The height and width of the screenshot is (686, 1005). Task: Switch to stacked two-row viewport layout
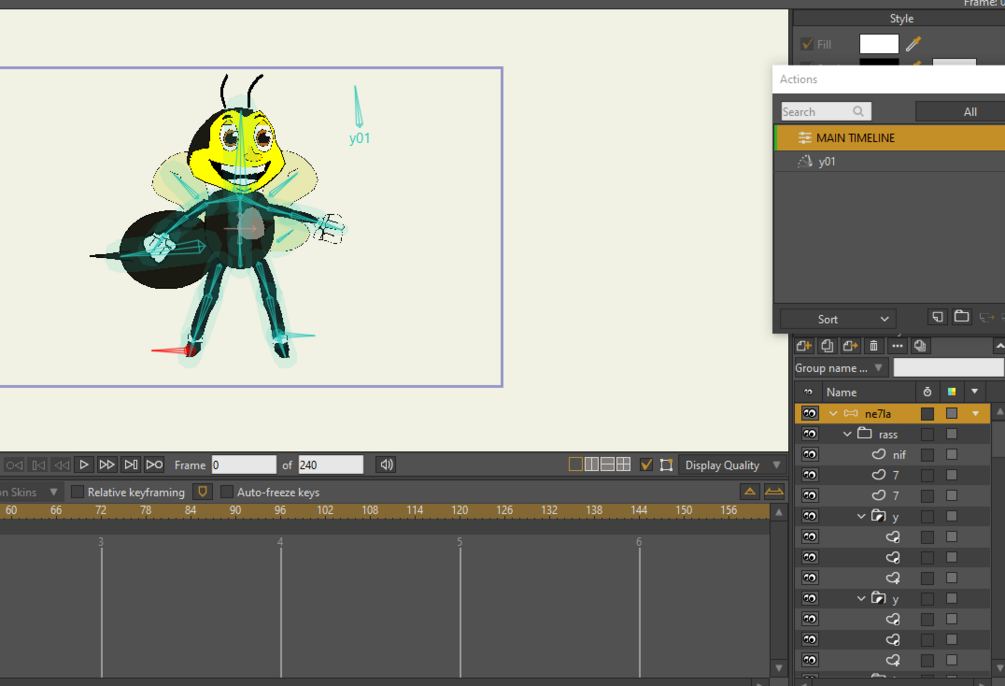[608, 464]
